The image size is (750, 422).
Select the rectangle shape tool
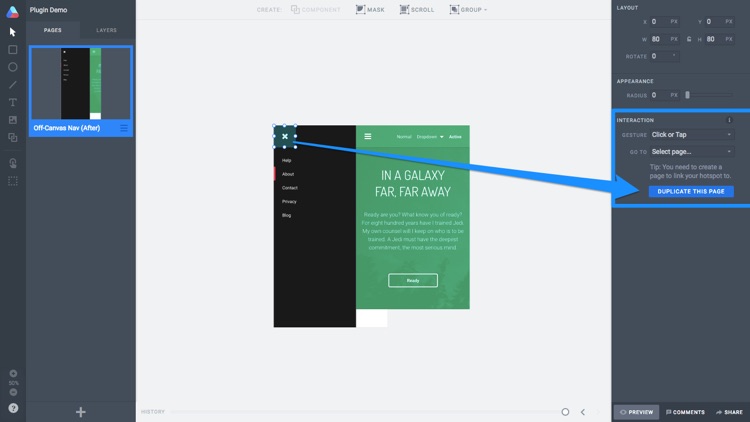12,50
